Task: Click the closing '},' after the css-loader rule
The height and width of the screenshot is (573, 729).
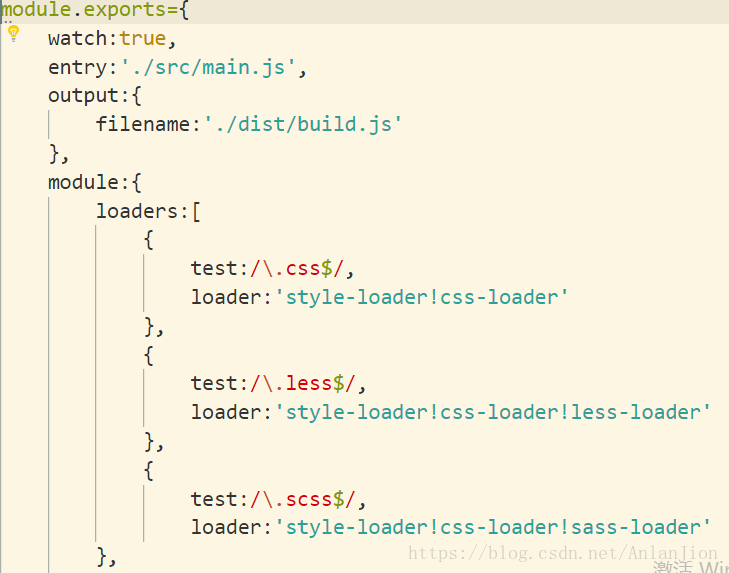Action: 154,326
